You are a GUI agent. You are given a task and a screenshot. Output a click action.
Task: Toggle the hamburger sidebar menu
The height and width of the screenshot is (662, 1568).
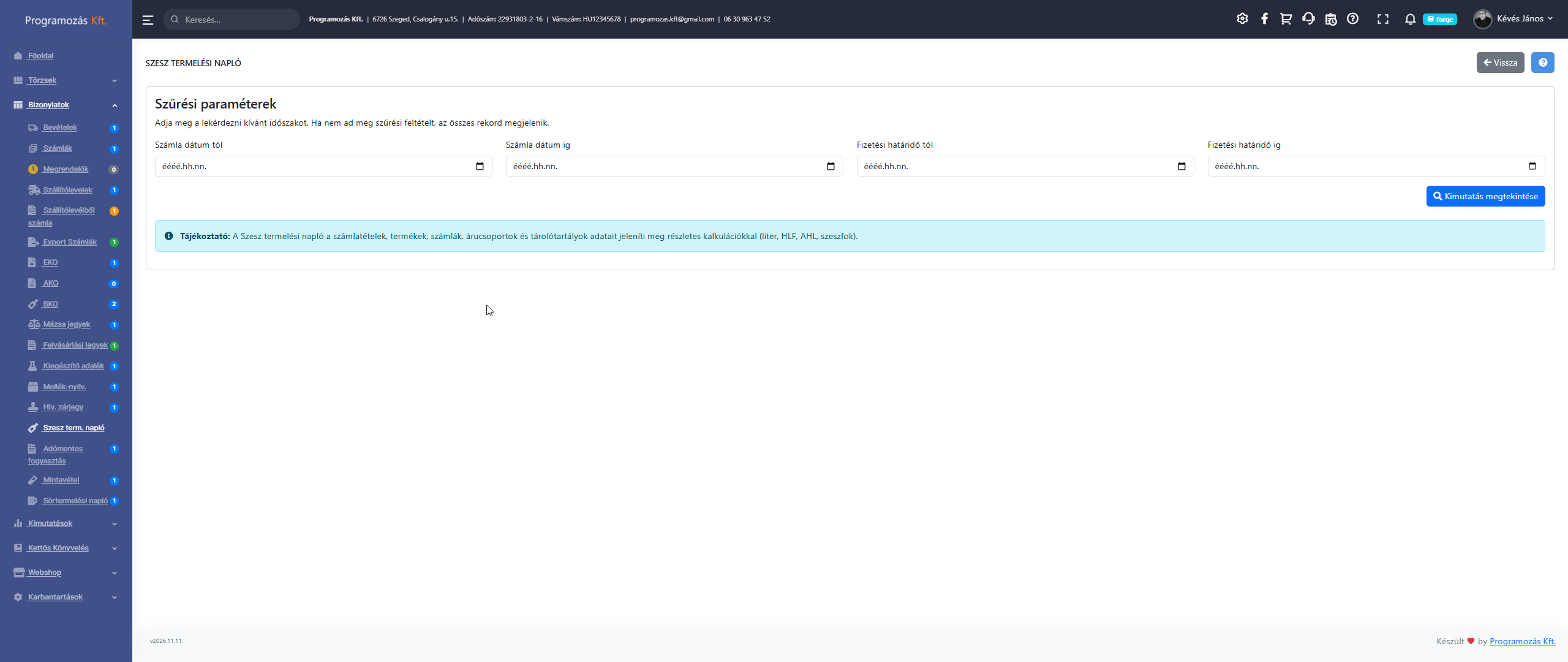pyautogui.click(x=148, y=20)
